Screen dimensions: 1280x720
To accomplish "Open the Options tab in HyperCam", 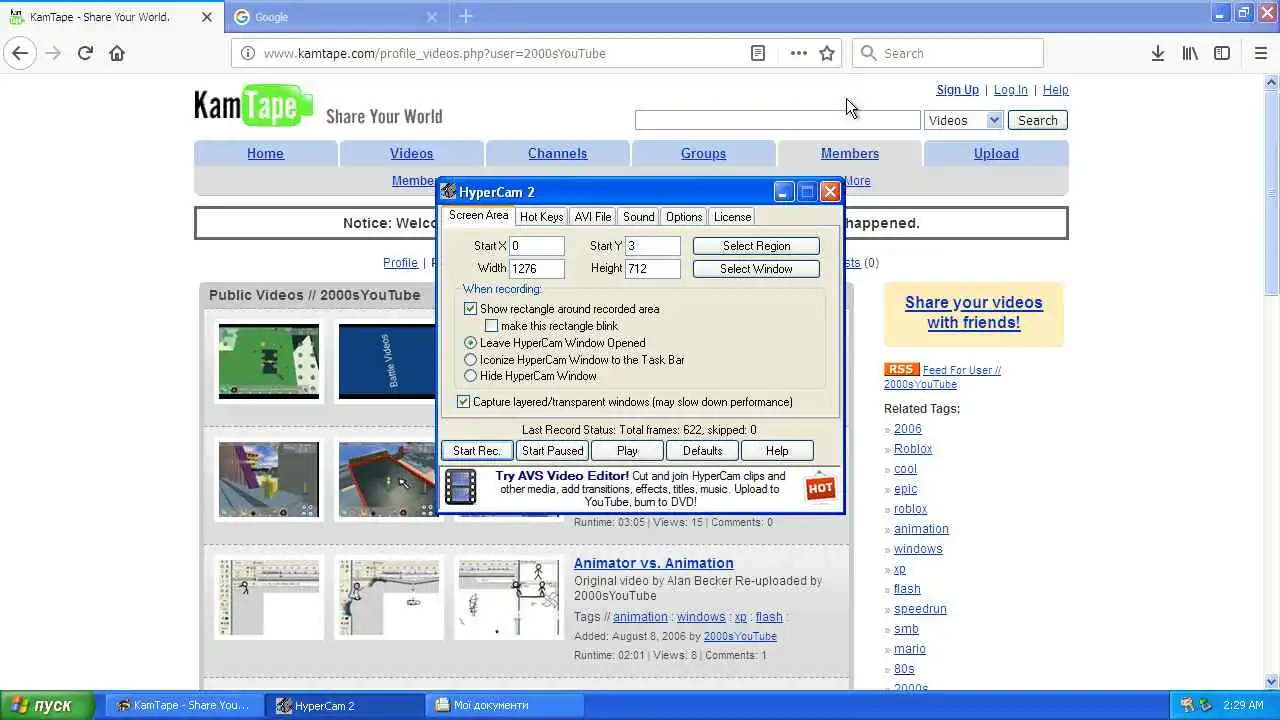I will (x=684, y=217).
